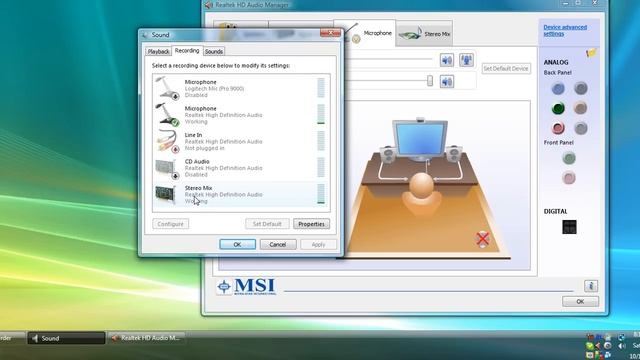Open the yellow connector settings folder icon

591,53
